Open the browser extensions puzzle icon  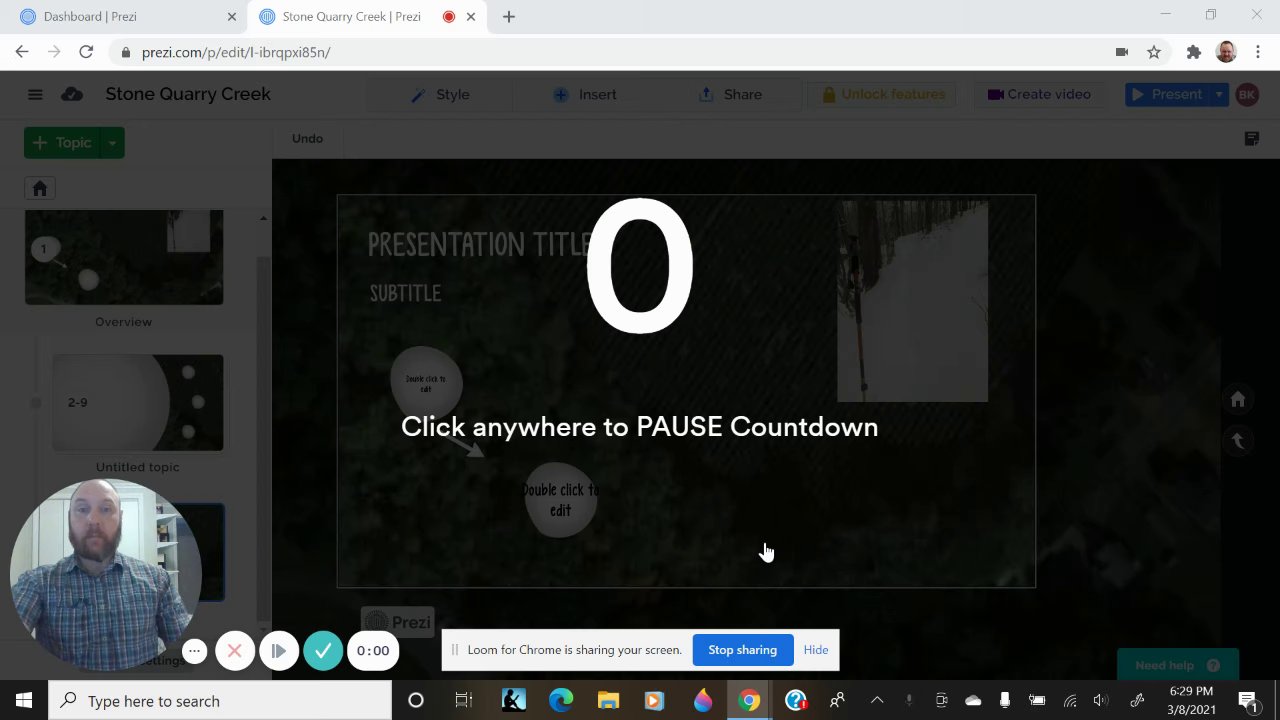[1194, 52]
